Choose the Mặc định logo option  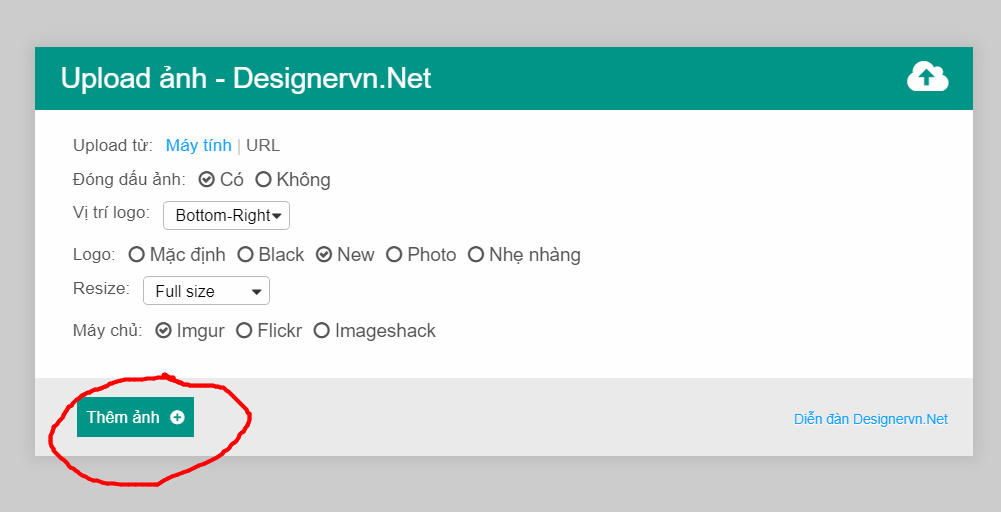coord(177,255)
